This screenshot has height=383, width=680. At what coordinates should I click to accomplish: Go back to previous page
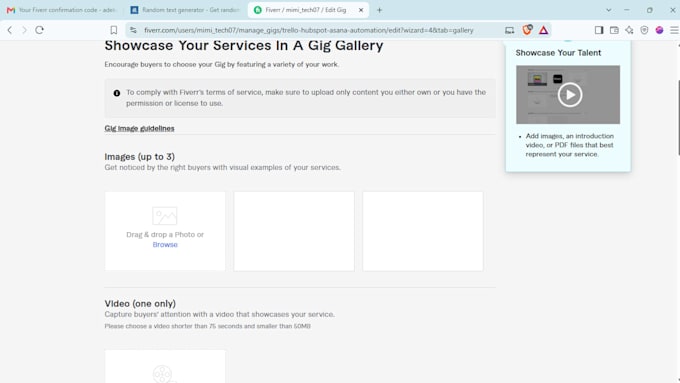(x=10, y=30)
